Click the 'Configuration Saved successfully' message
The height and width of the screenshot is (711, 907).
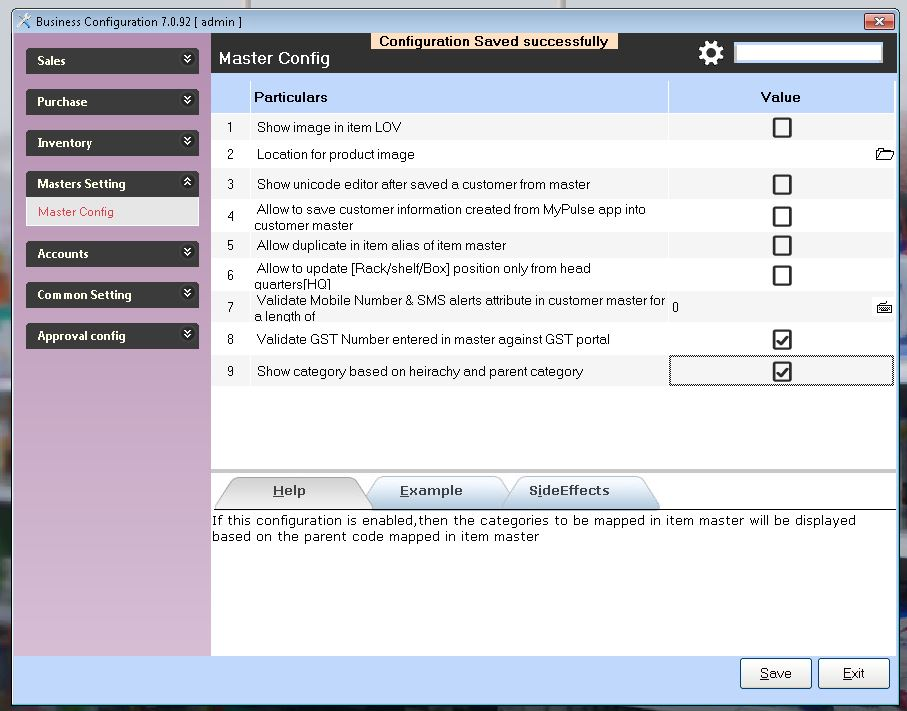pyautogui.click(x=493, y=41)
